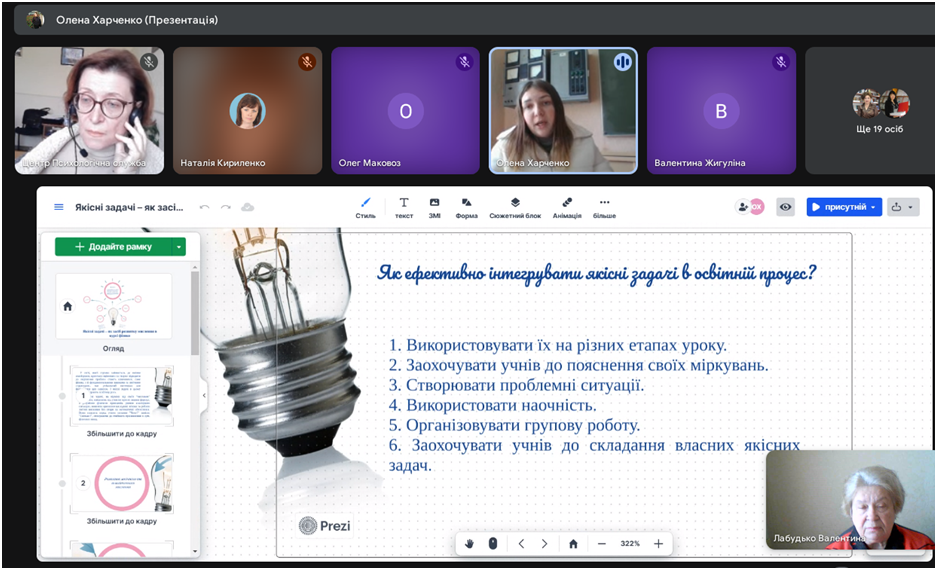
Task: Click Центр Психологічна служба video tile
Action: 90,111
